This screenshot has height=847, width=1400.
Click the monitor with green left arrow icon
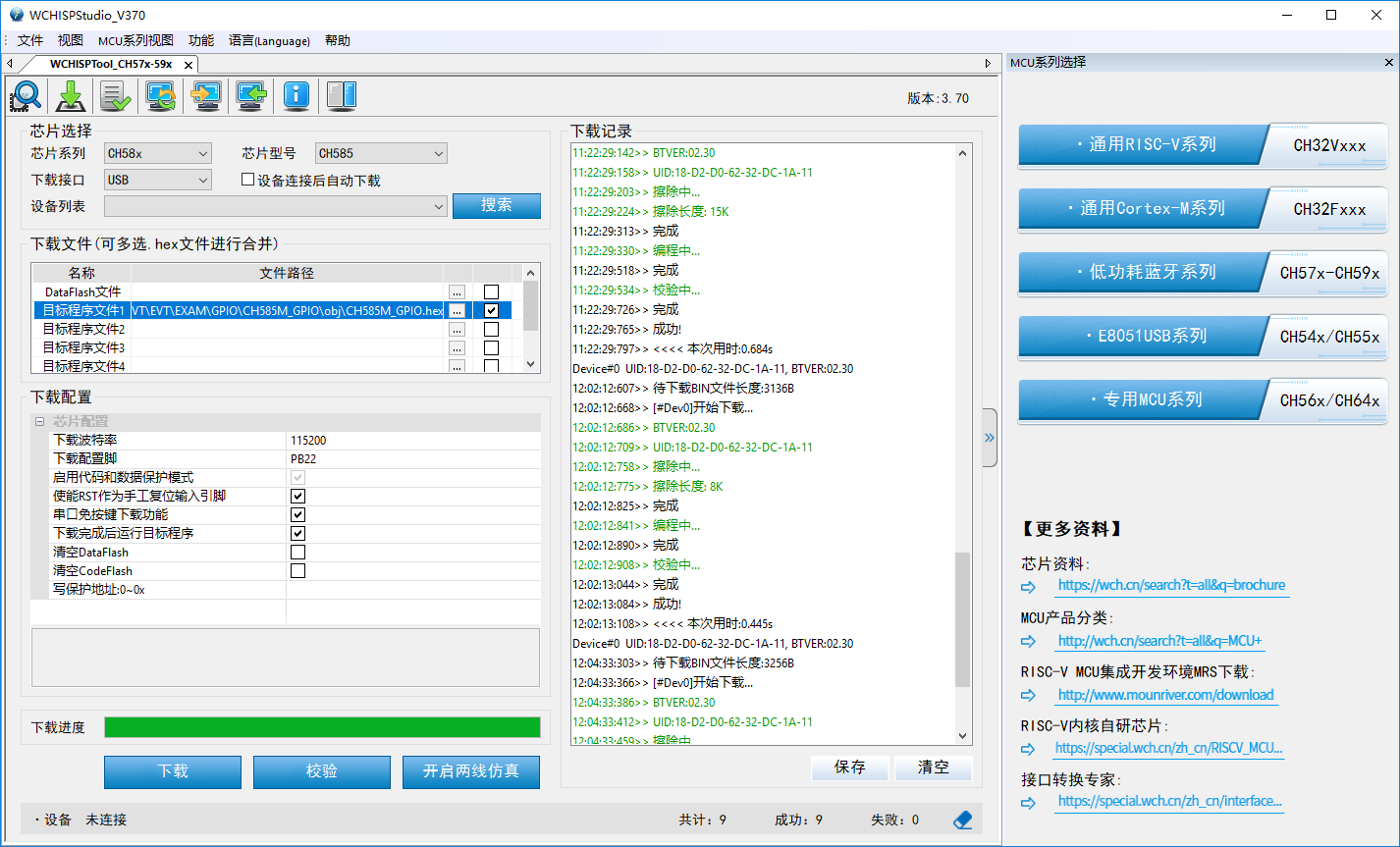(251, 95)
